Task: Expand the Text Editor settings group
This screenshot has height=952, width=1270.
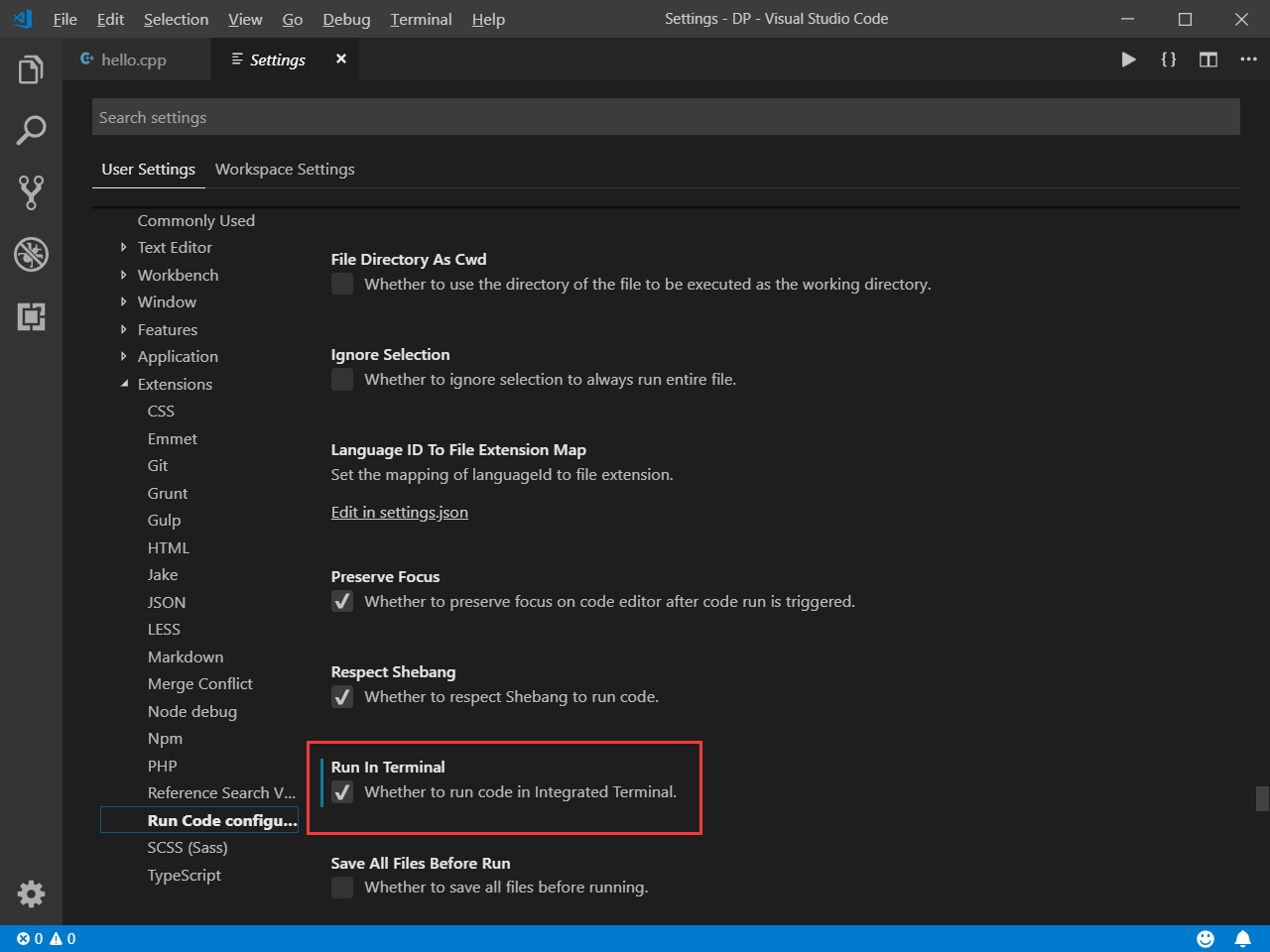Action: point(123,247)
